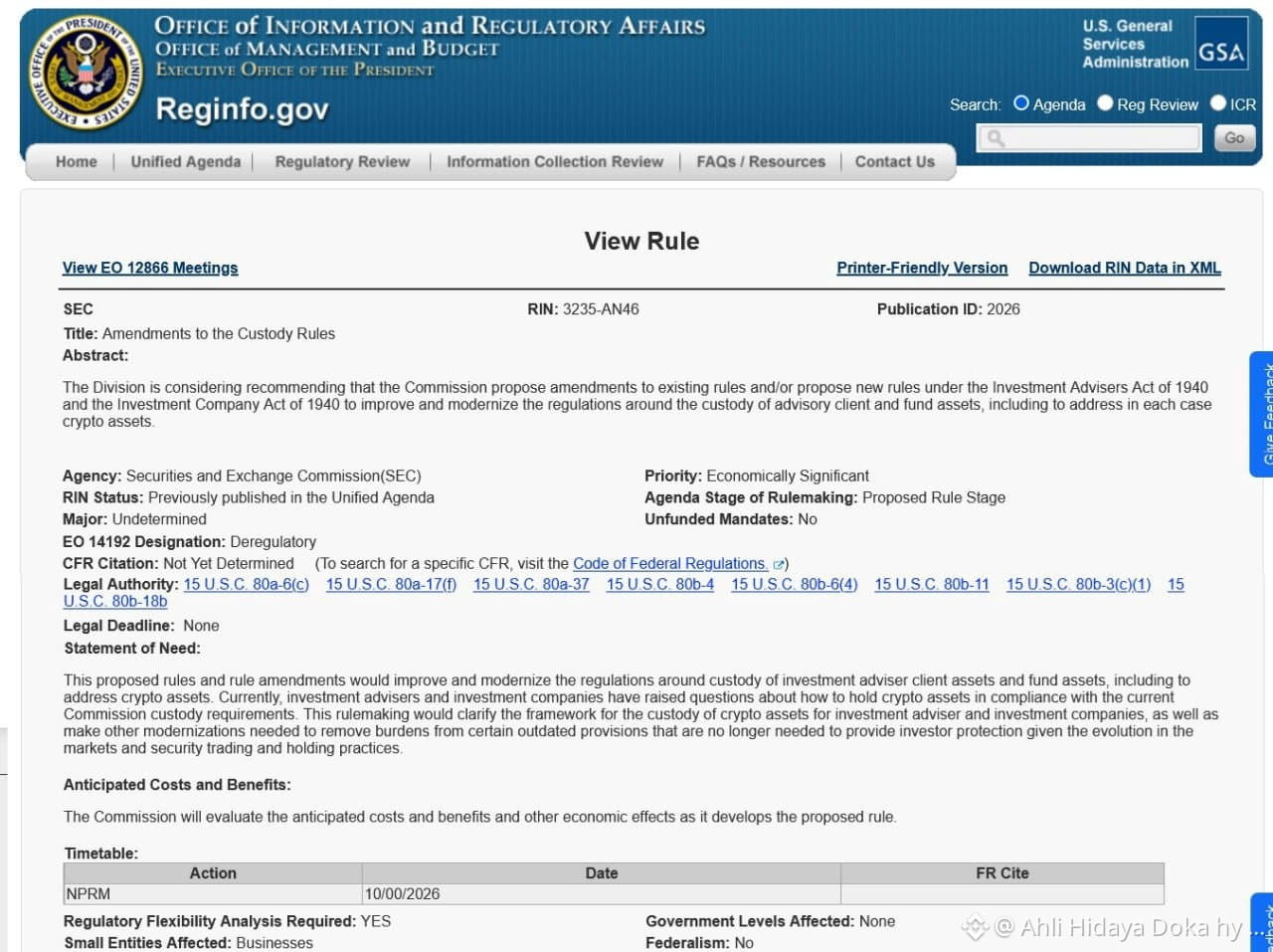Image resolution: width=1273 pixels, height=952 pixels.
Task: Click the Publication ID value 2026
Action: [1003, 309]
